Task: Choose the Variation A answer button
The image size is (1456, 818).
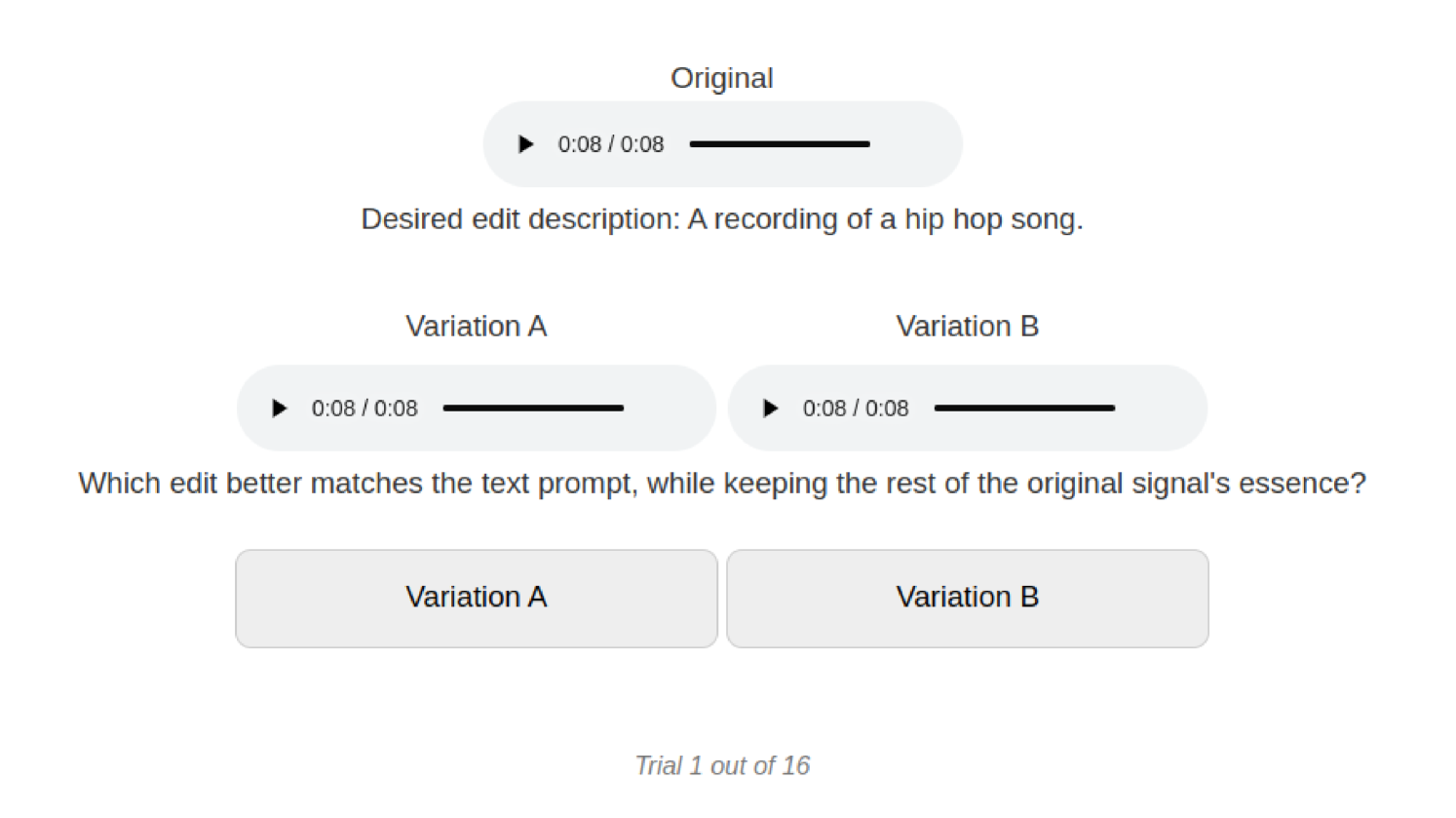Action: (x=477, y=598)
